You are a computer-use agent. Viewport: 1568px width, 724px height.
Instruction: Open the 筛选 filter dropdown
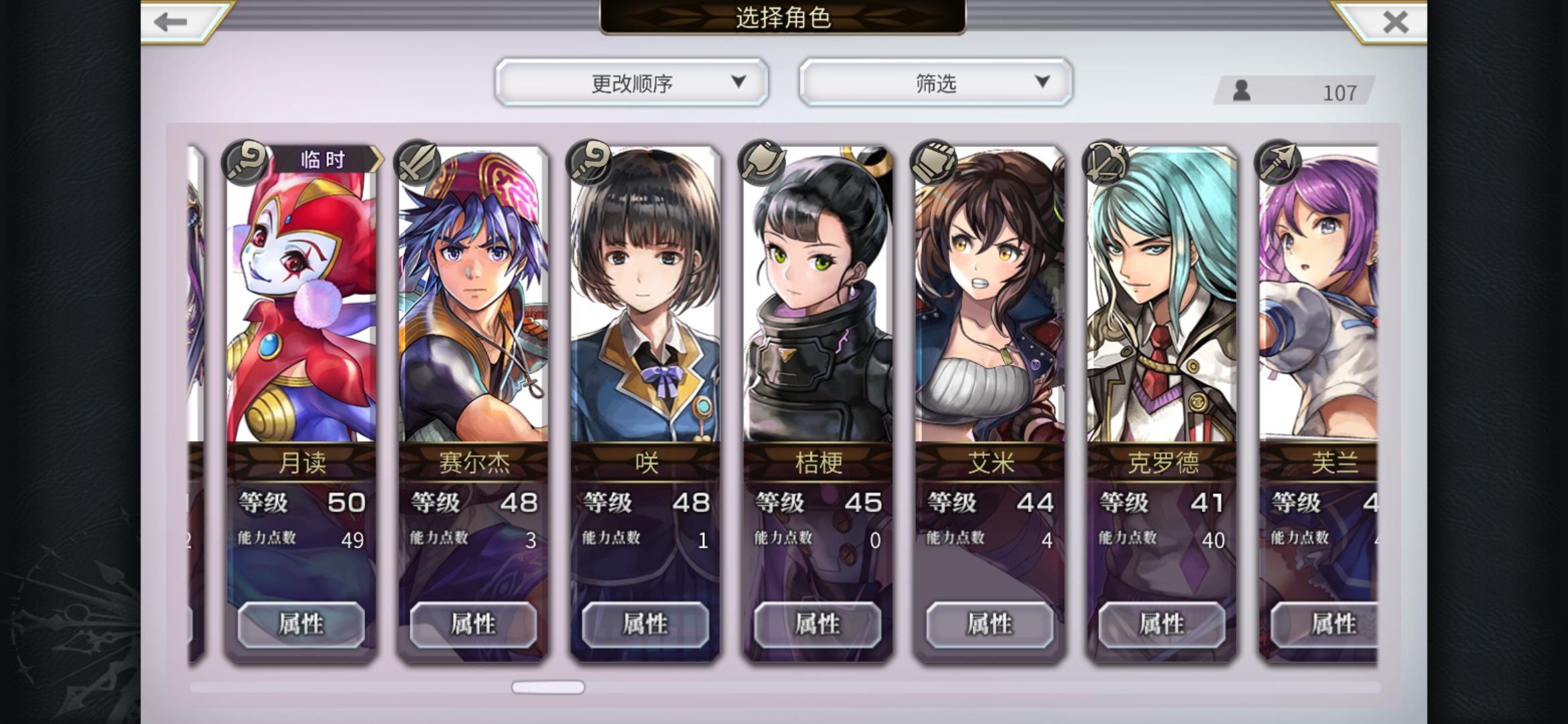936,82
